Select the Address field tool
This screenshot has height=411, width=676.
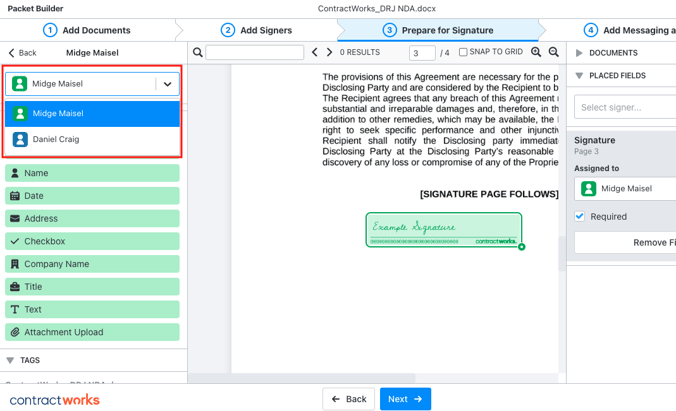pyautogui.click(x=92, y=219)
